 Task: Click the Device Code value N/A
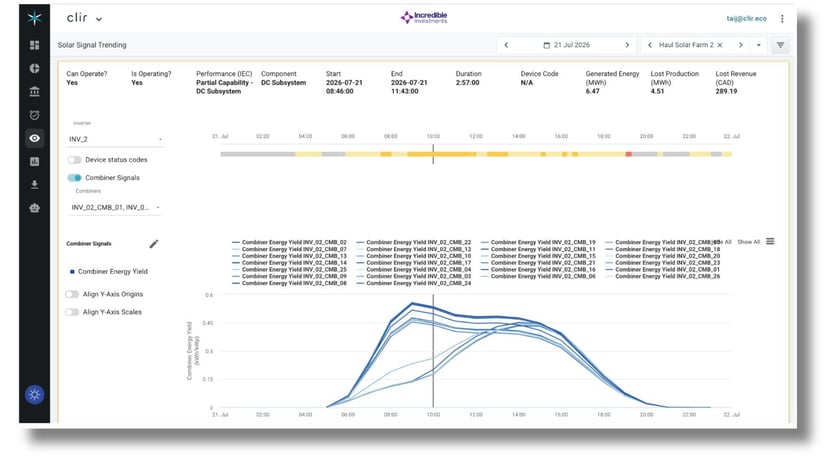527,83
